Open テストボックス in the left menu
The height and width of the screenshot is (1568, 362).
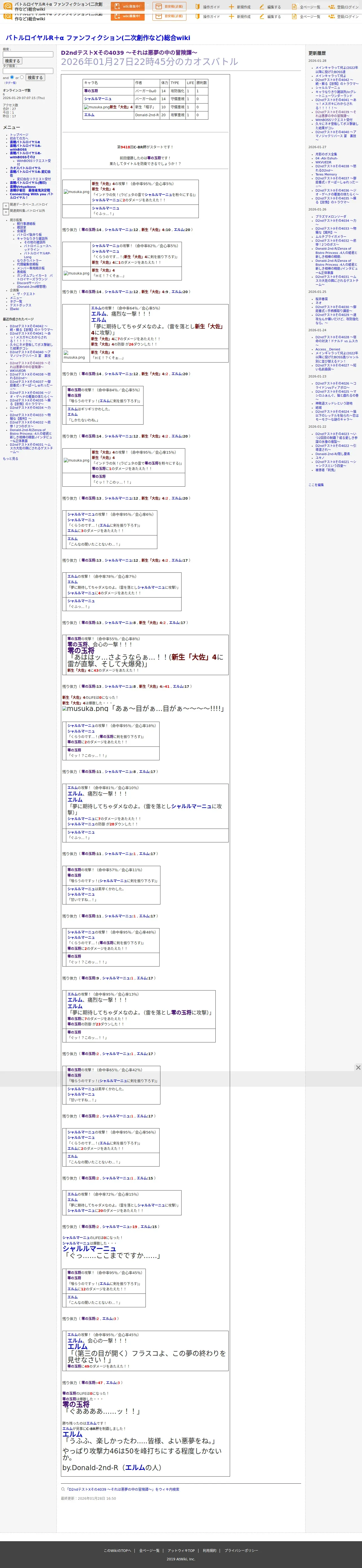tap(20, 305)
